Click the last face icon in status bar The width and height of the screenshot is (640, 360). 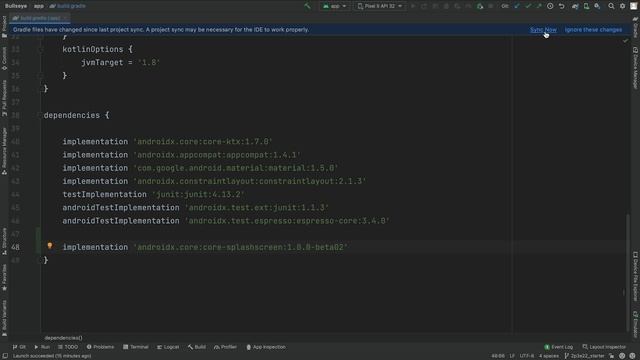tap(633, 356)
